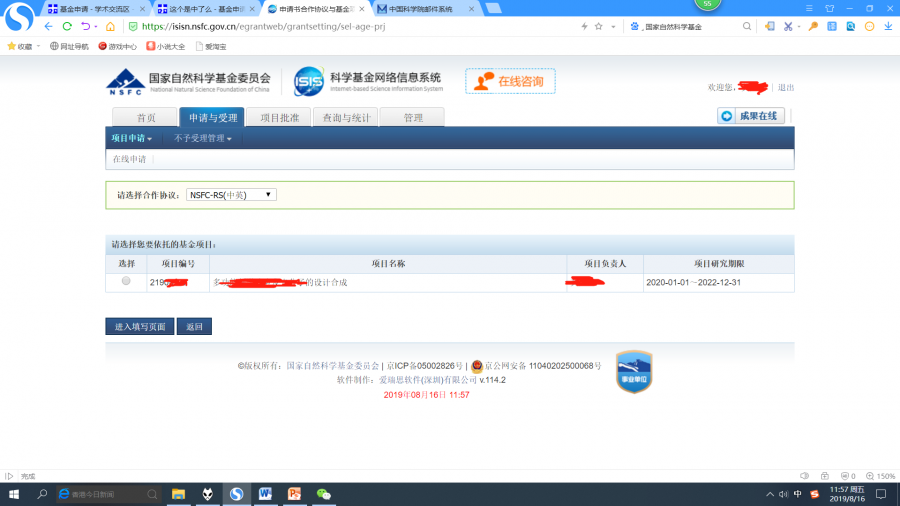
Task: Open the 爱瑞思软件 company link
Action: (428, 380)
